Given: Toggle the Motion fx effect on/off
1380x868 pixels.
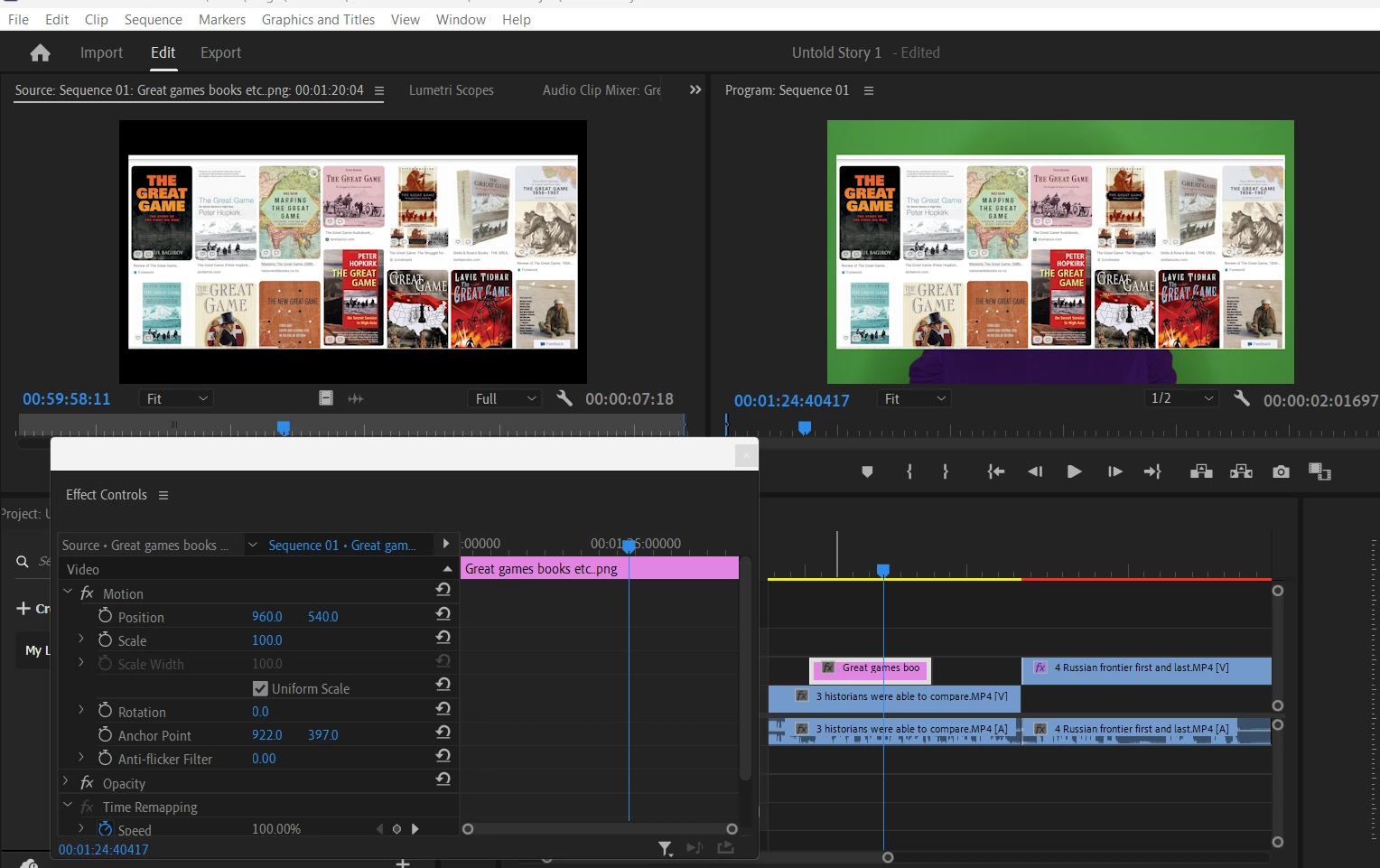Looking at the screenshot, I should [x=87, y=593].
